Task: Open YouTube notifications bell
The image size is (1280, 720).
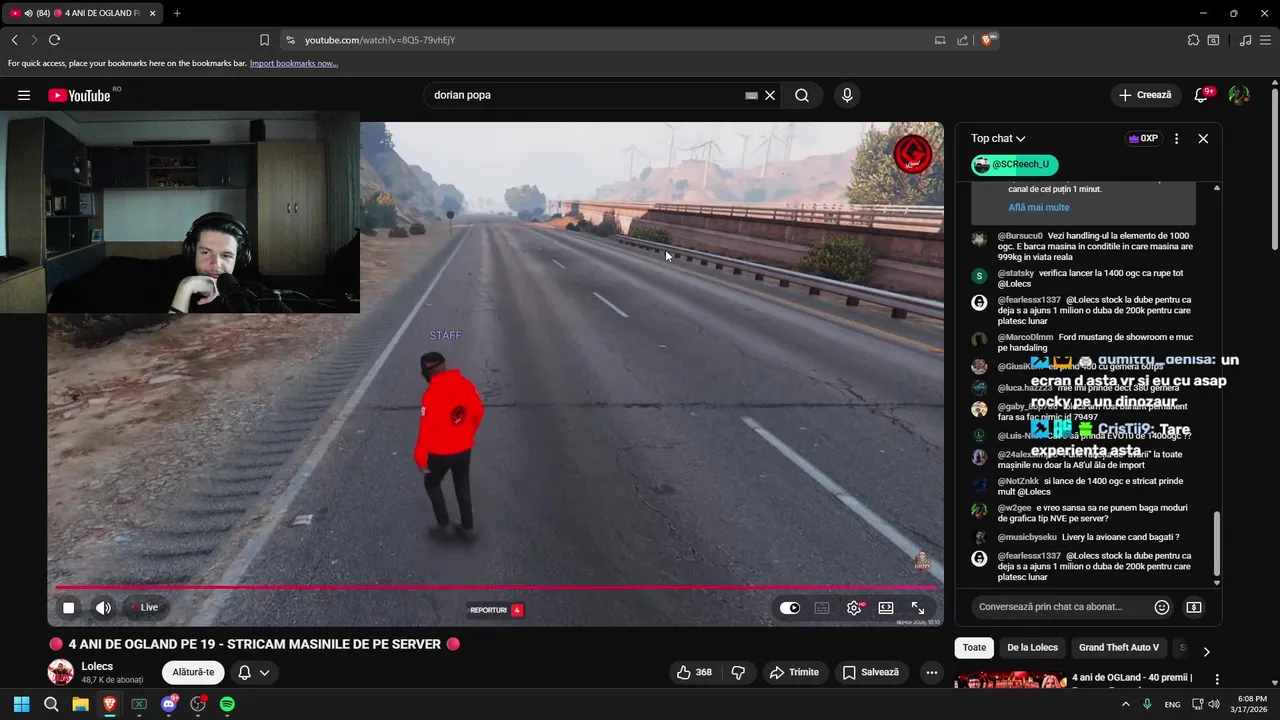Action: click(x=1201, y=95)
